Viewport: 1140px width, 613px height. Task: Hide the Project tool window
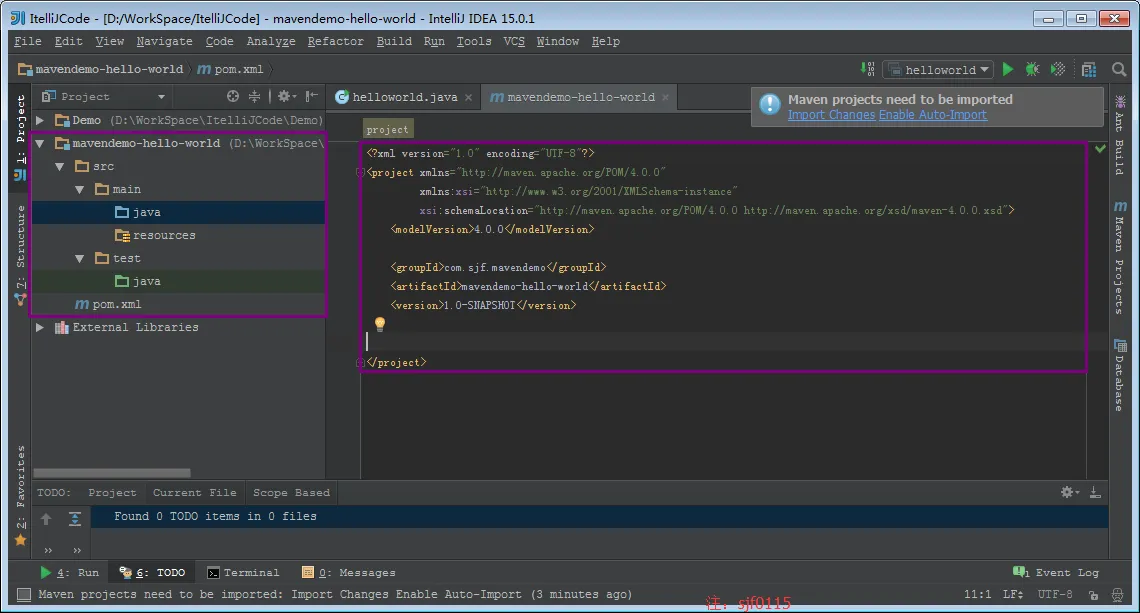(311, 96)
